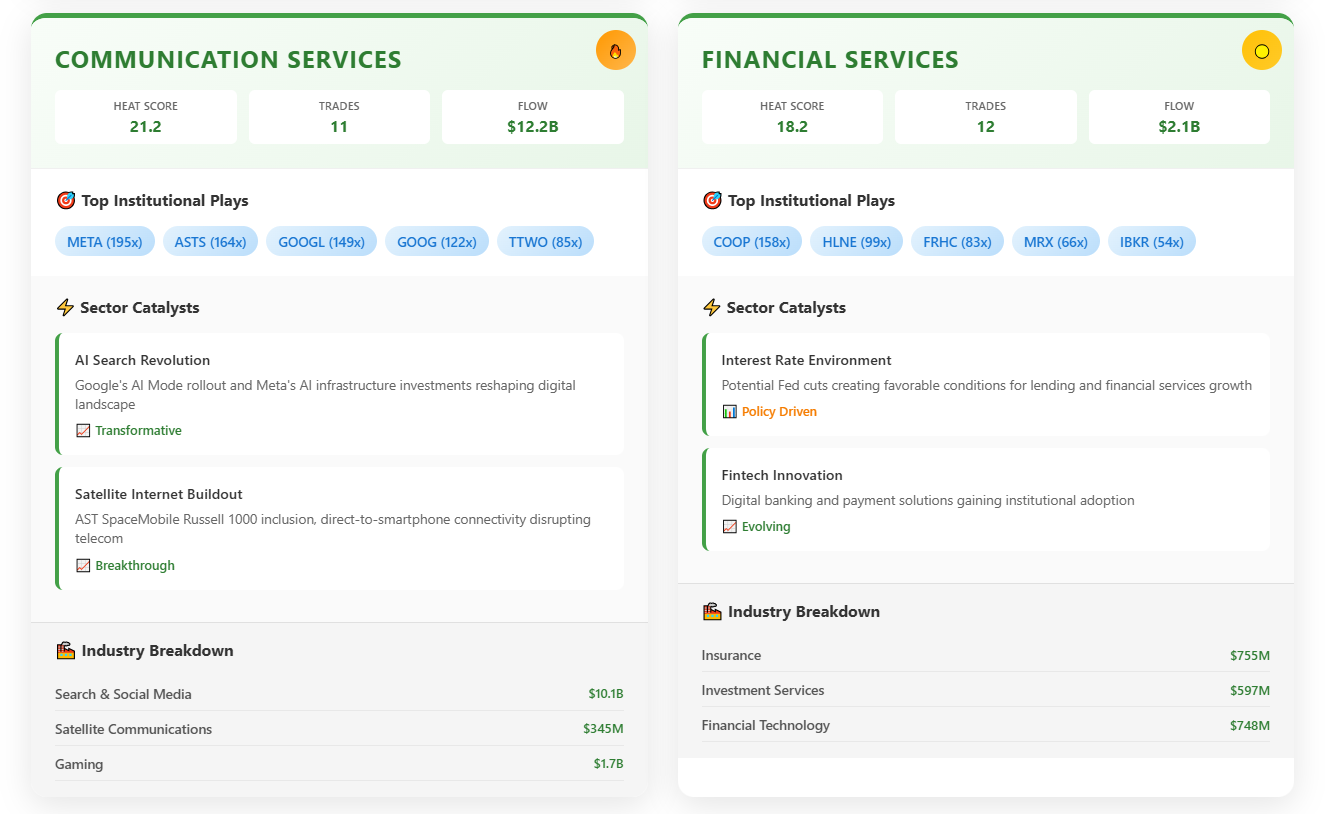The width and height of the screenshot is (1325, 814).
Task: Click the Satellite Communications row
Action: (x=339, y=729)
